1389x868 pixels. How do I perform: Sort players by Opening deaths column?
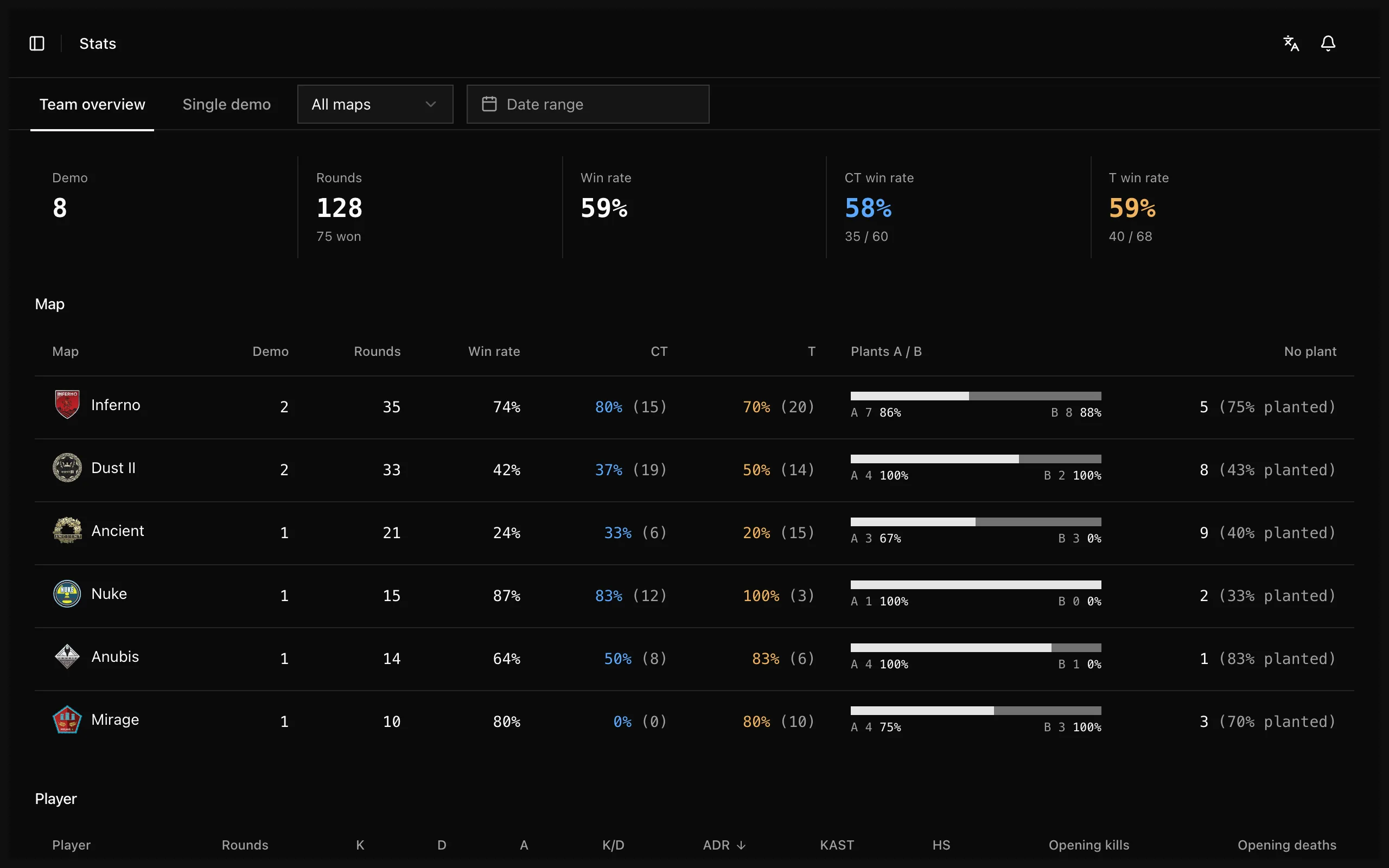click(x=1287, y=845)
